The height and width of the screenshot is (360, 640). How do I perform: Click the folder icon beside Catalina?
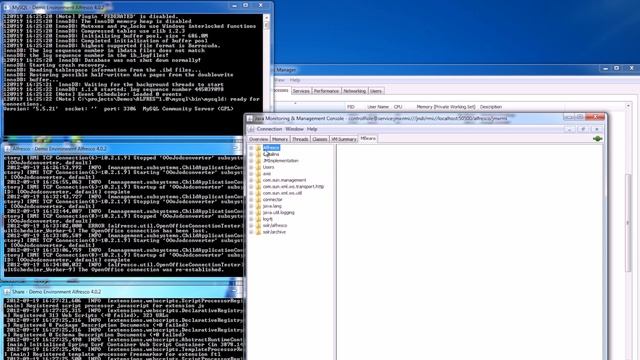[x=258, y=154]
